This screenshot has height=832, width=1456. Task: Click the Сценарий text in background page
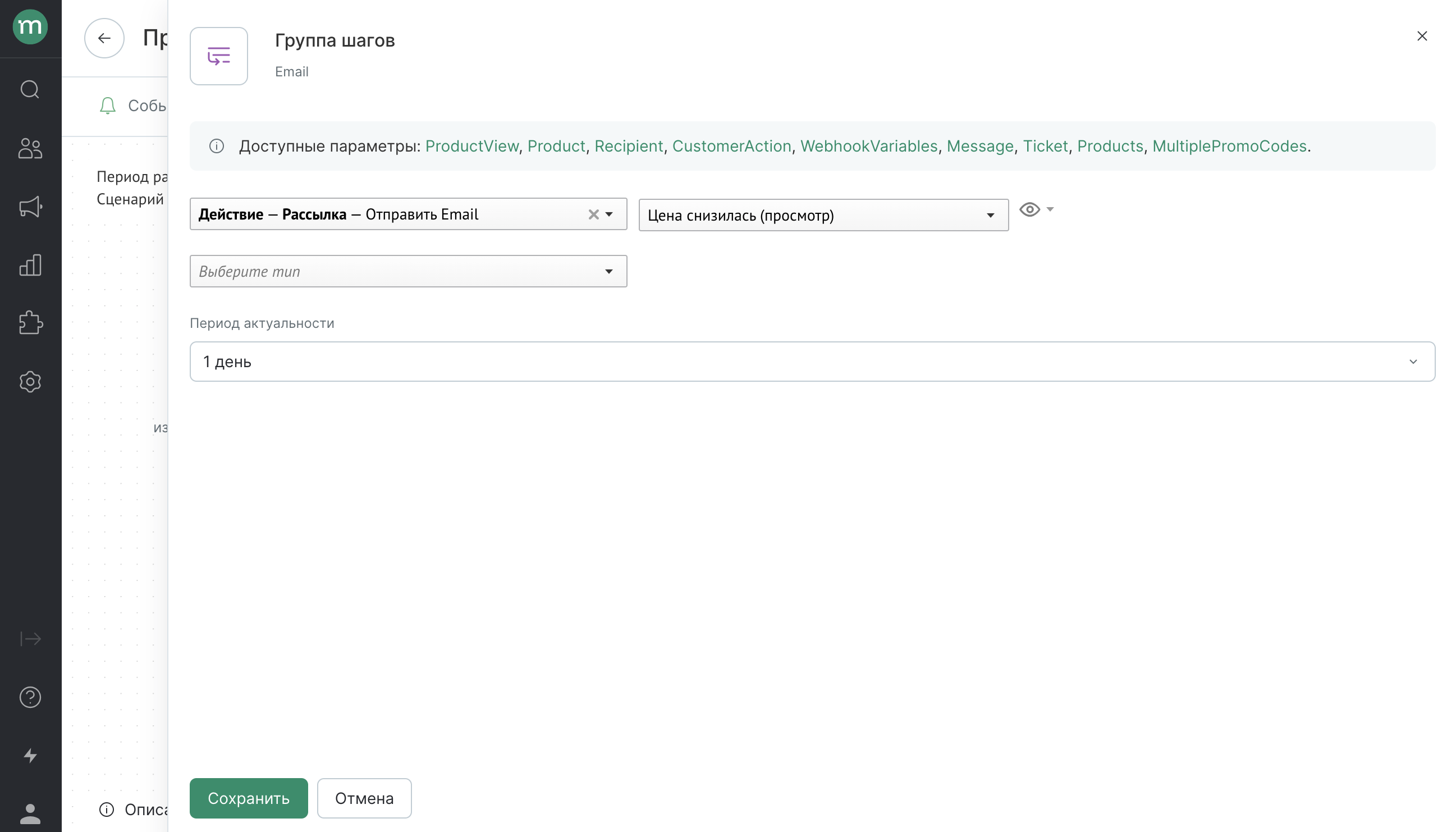point(130,199)
